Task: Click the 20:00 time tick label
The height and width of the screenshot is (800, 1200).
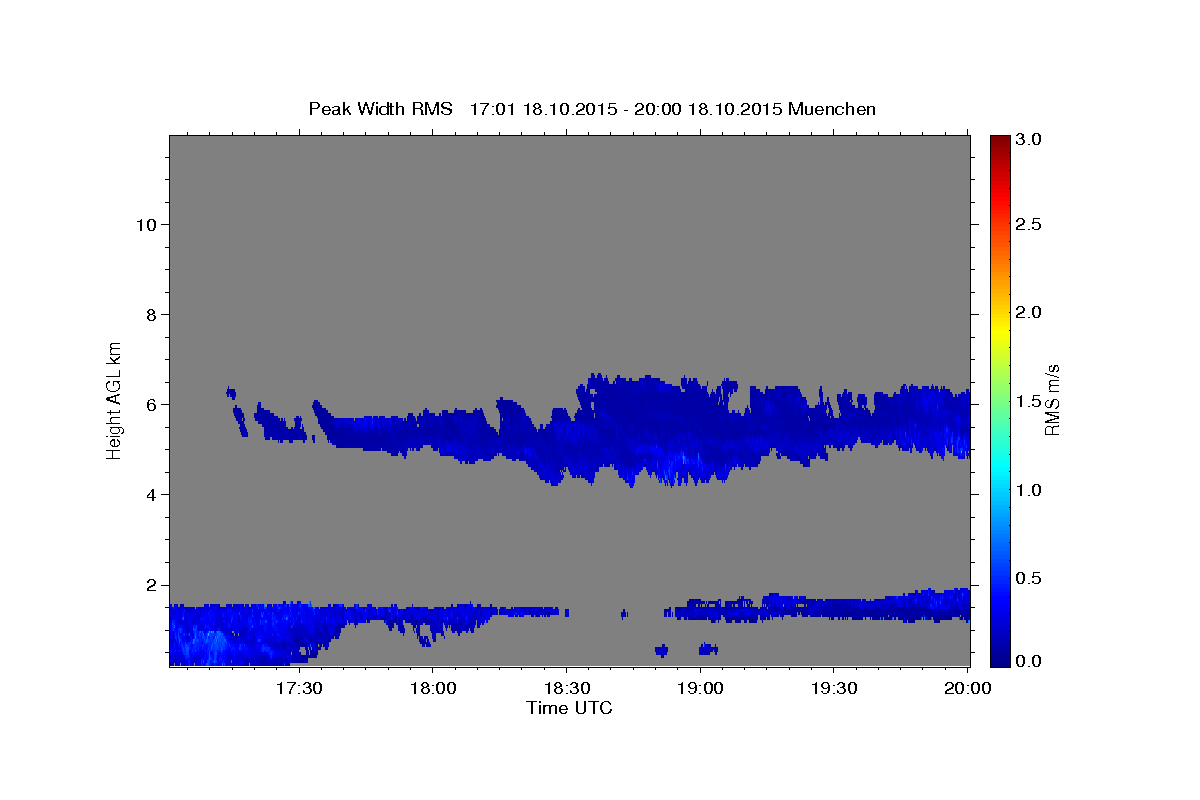Action: coord(968,689)
